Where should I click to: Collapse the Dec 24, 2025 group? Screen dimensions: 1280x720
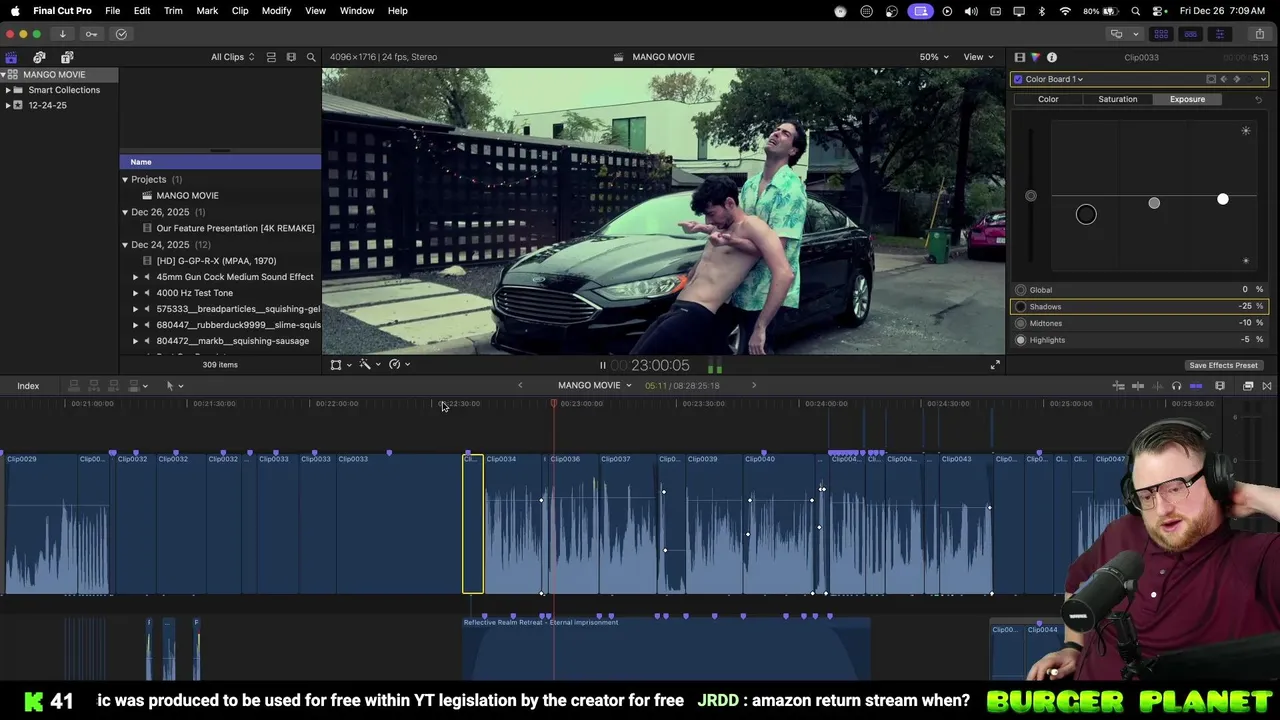[125, 245]
